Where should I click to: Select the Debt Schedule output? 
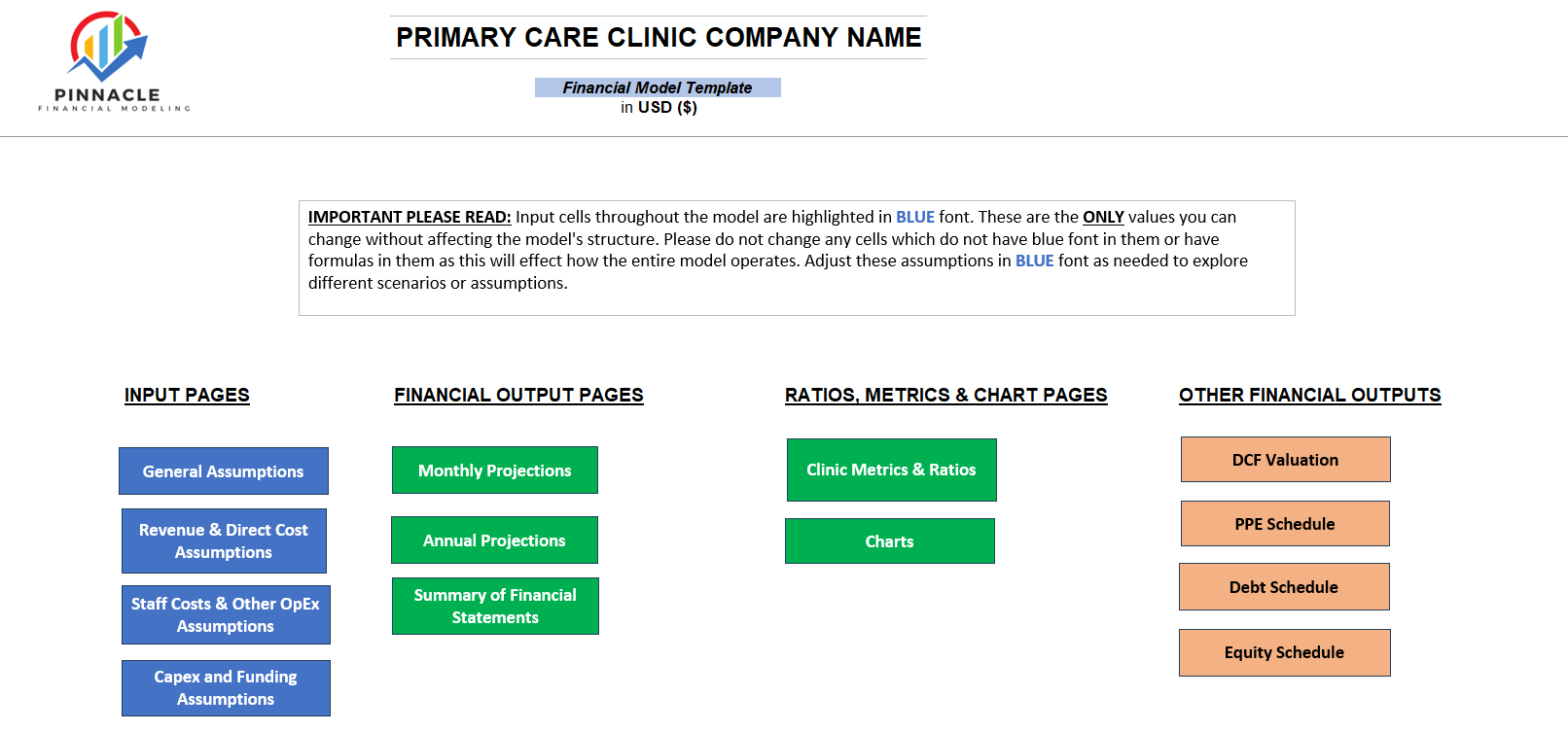pyautogui.click(x=1284, y=586)
